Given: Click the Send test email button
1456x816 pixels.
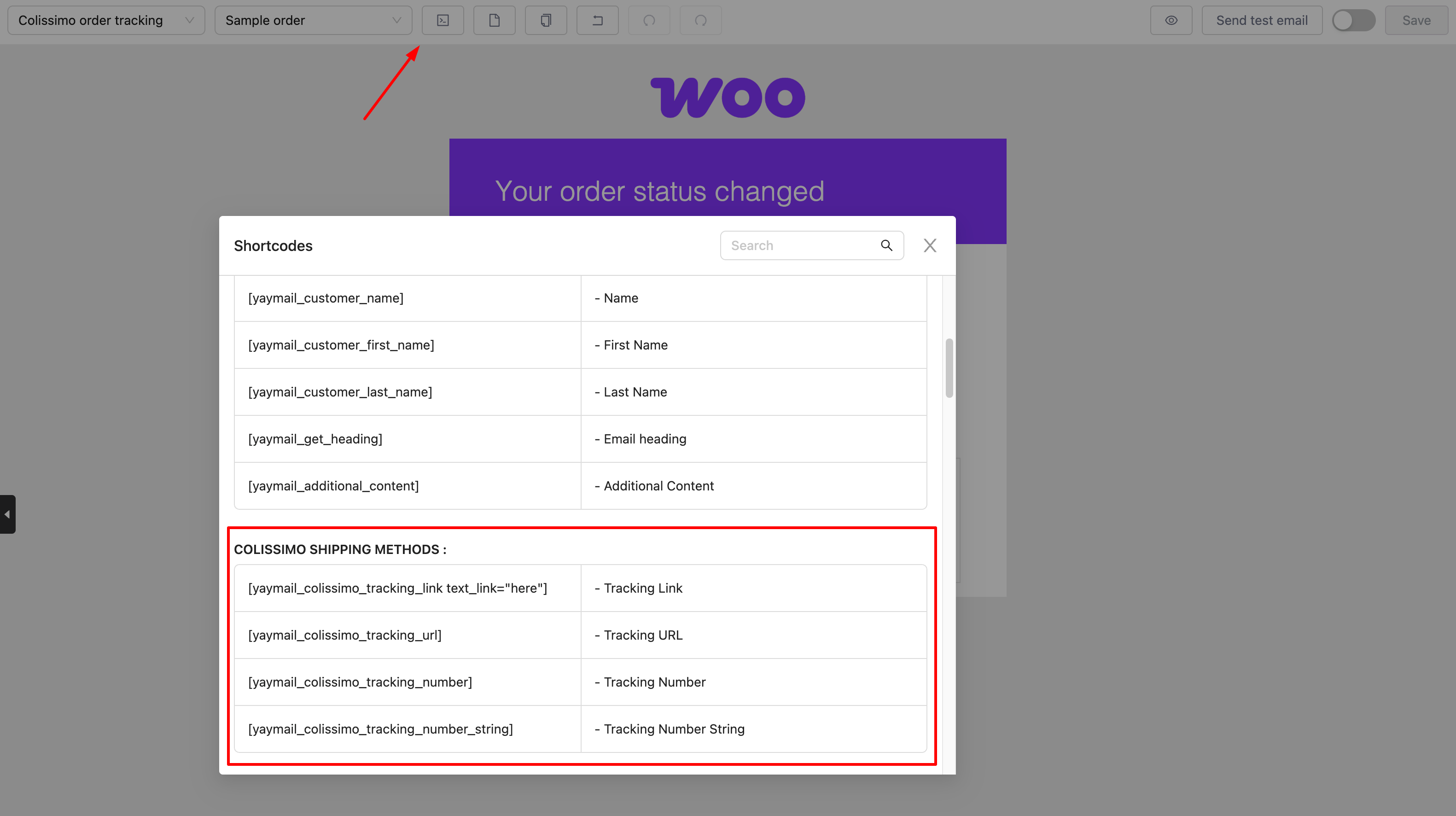Looking at the screenshot, I should [x=1261, y=20].
